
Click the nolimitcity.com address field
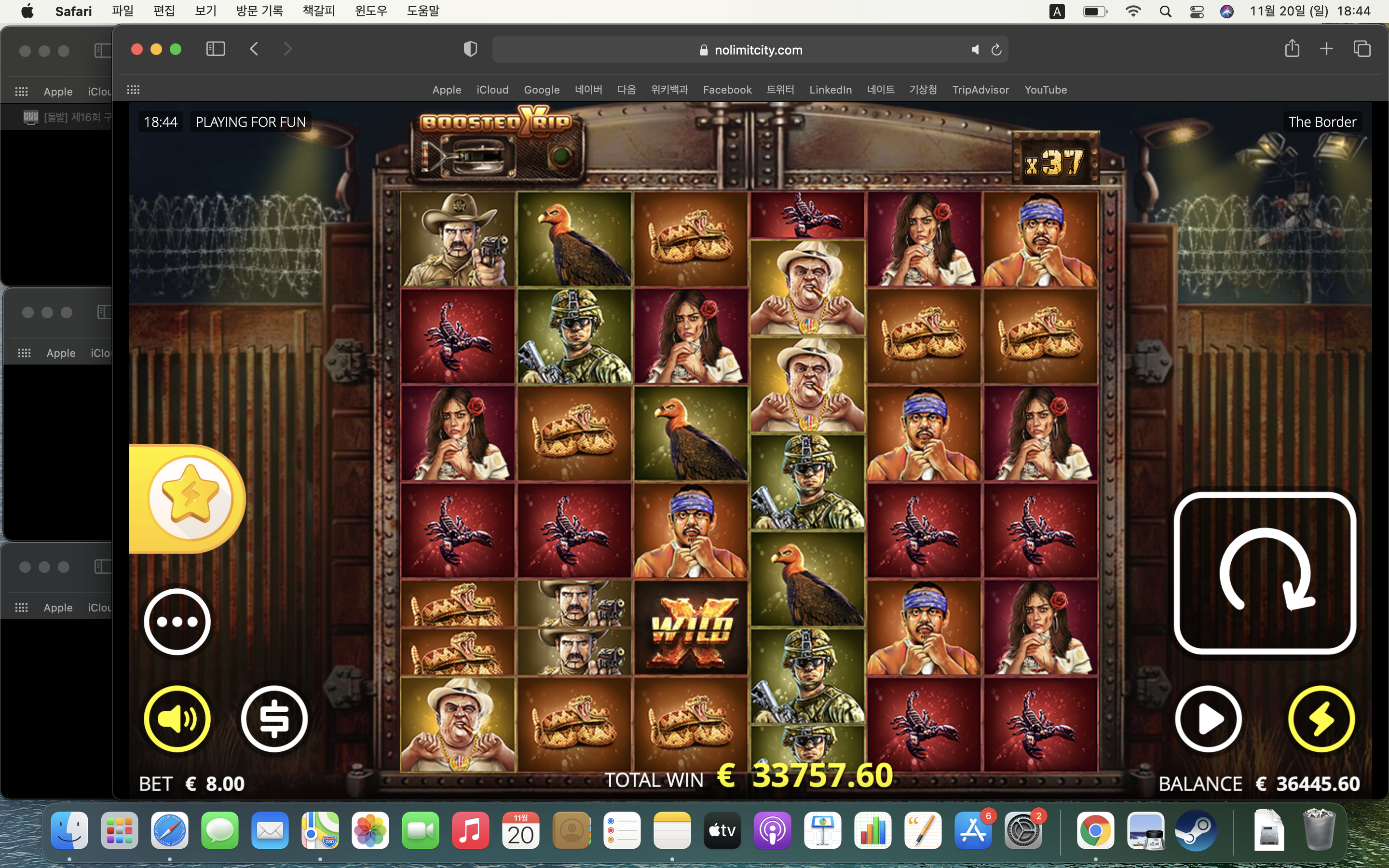750,50
